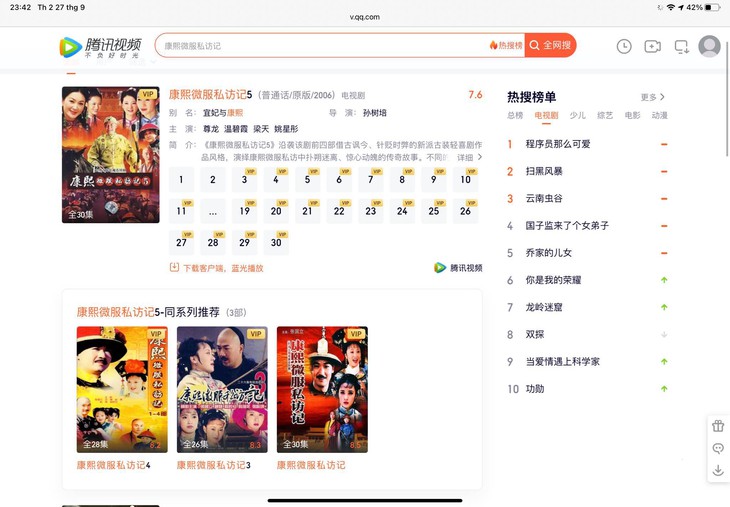The width and height of the screenshot is (730, 507).
Task: Click the gift icon on right sidebar
Action: pyautogui.click(x=718, y=425)
